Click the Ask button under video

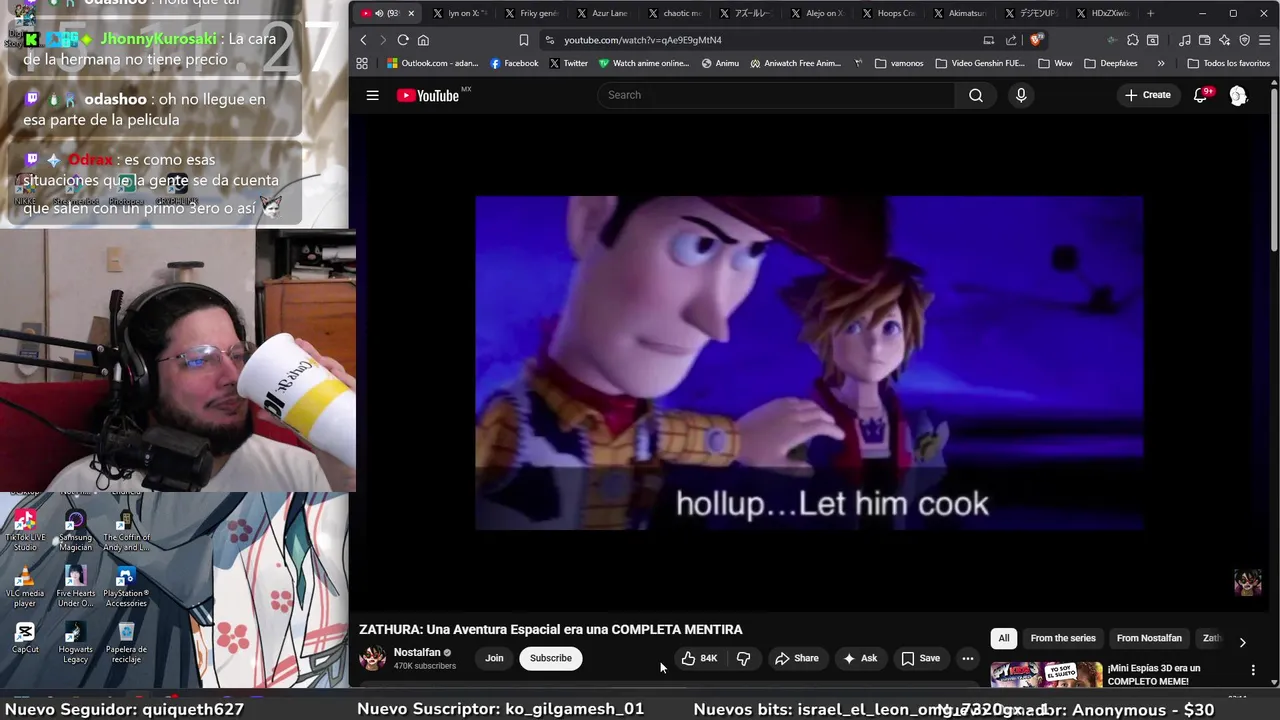pyautogui.click(x=860, y=658)
